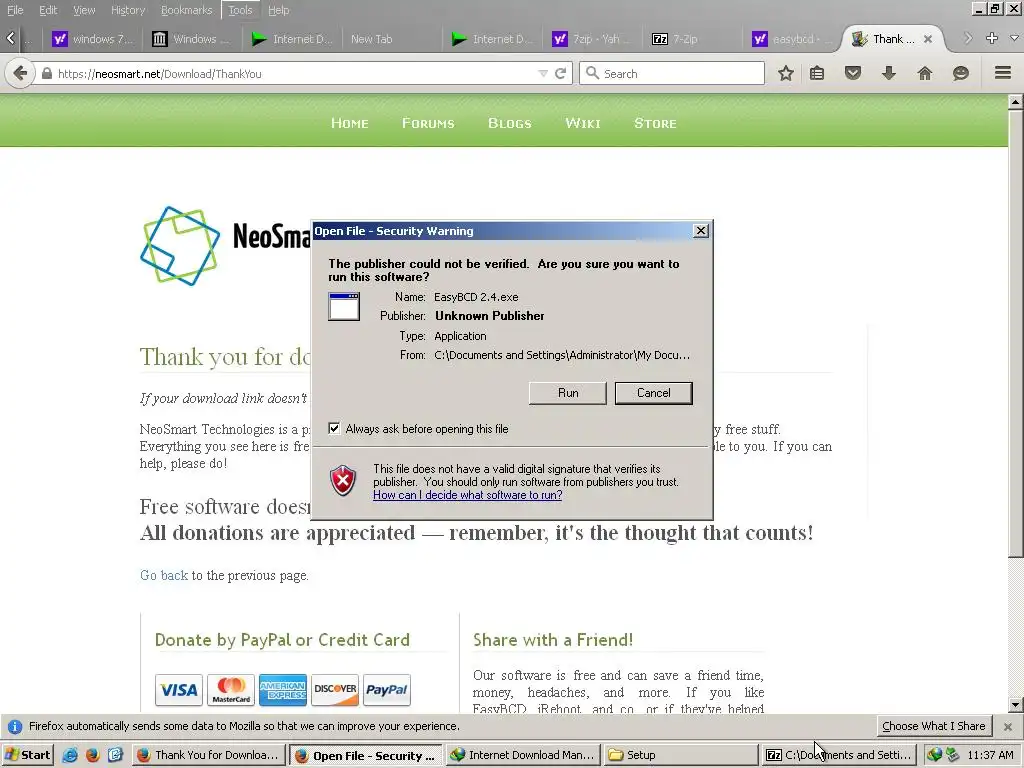Click the home toolbar icon
The image size is (1024, 768).
[x=924, y=73]
